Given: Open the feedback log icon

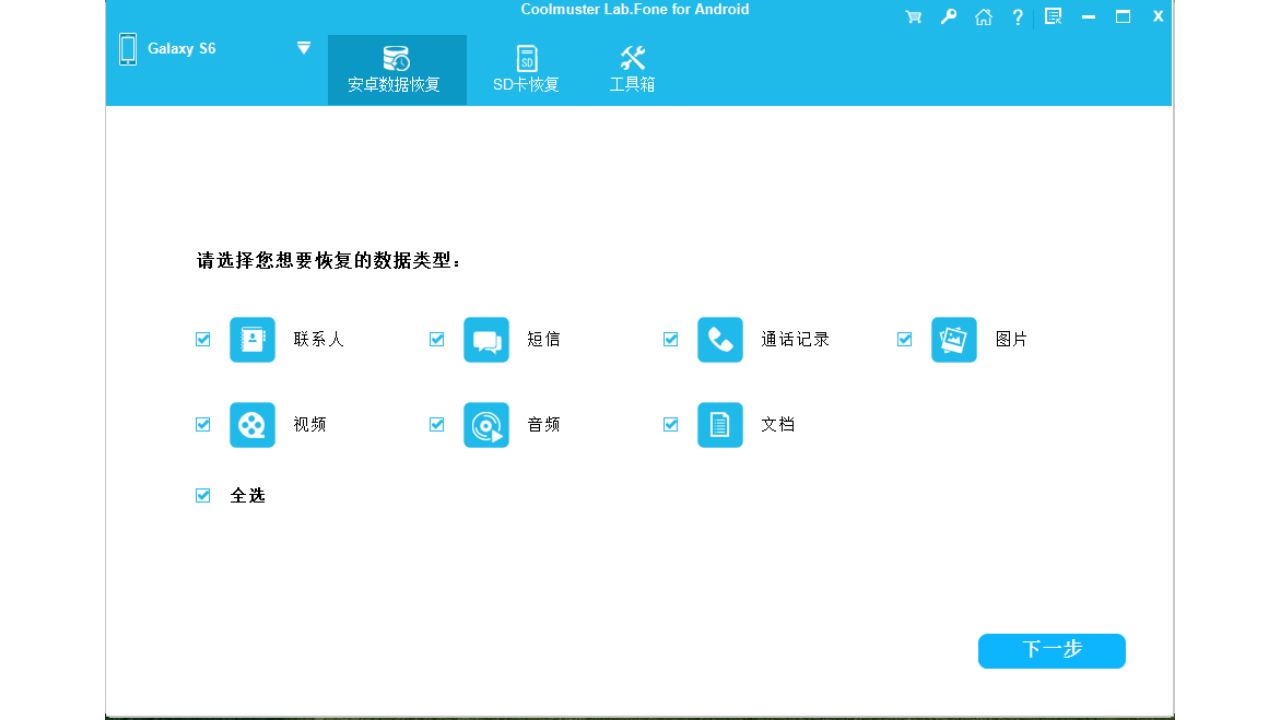Looking at the screenshot, I should (1052, 16).
